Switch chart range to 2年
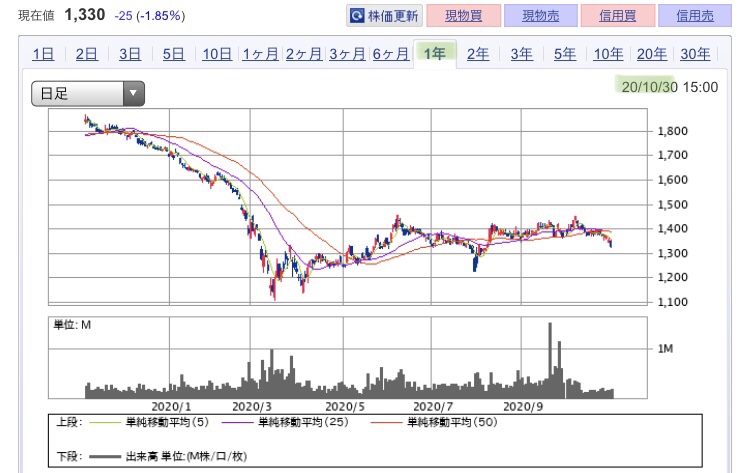Image resolution: width=739 pixels, height=473 pixels. pos(478,54)
